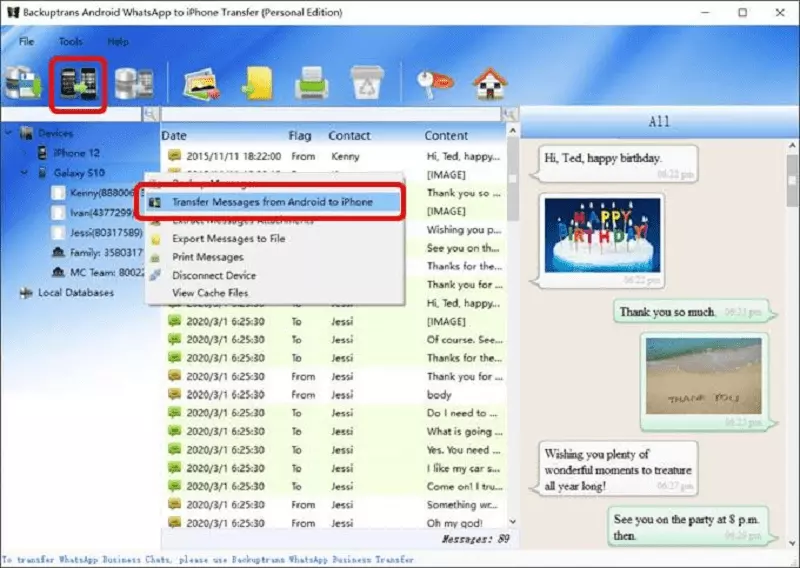Screen dimensions: 800x568
Task: Click message list scroll down arrow
Action: coord(513,522)
